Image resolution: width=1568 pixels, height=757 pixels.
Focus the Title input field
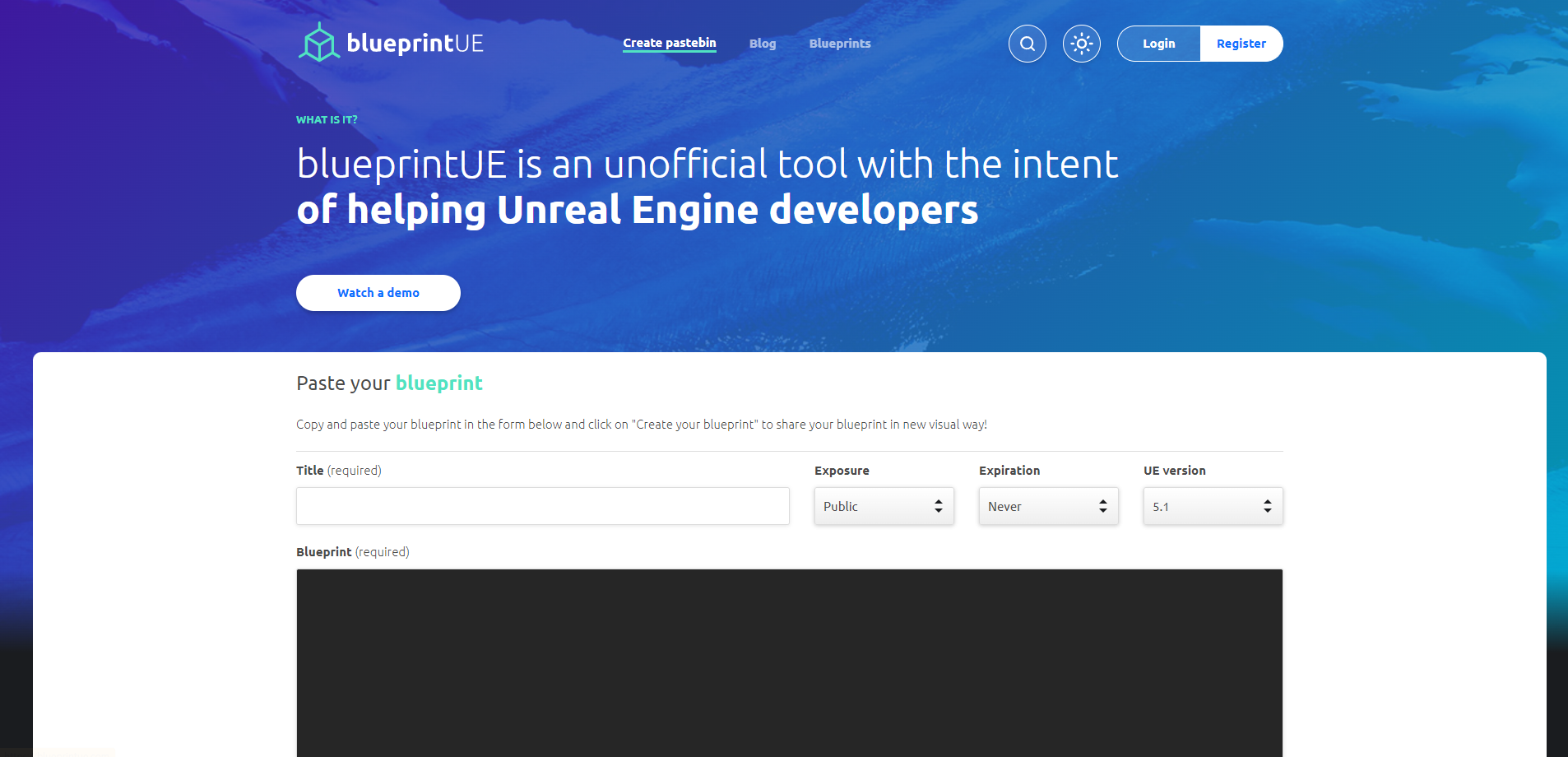point(543,506)
